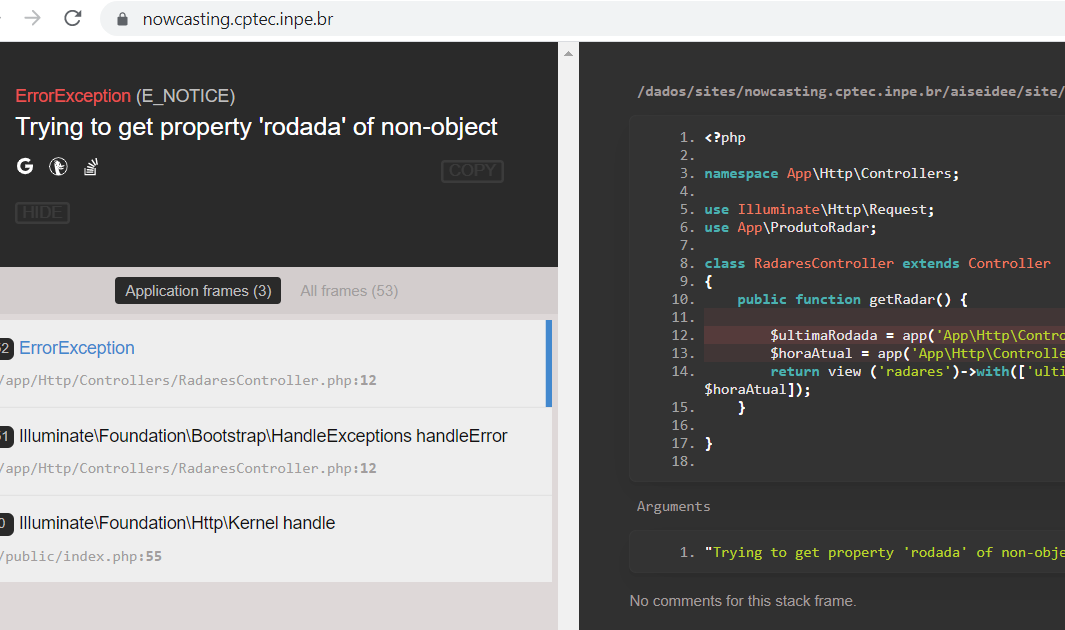
Task: Click the HIDE button
Action: pyautogui.click(x=42, y=212)
